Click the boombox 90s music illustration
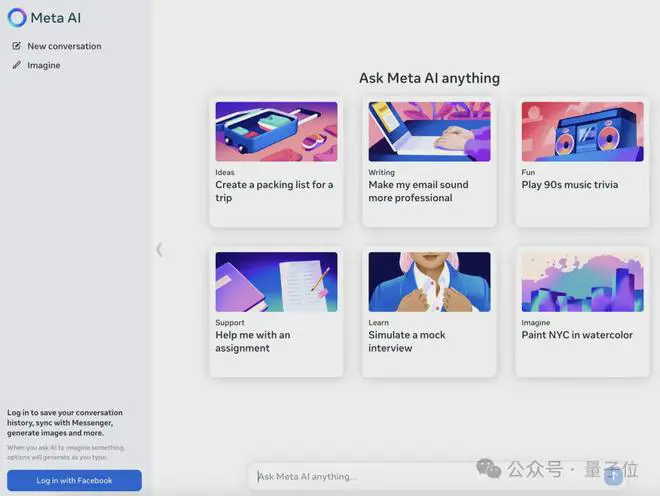Viewport: 660px width, 496px height. tap(582, 131)
